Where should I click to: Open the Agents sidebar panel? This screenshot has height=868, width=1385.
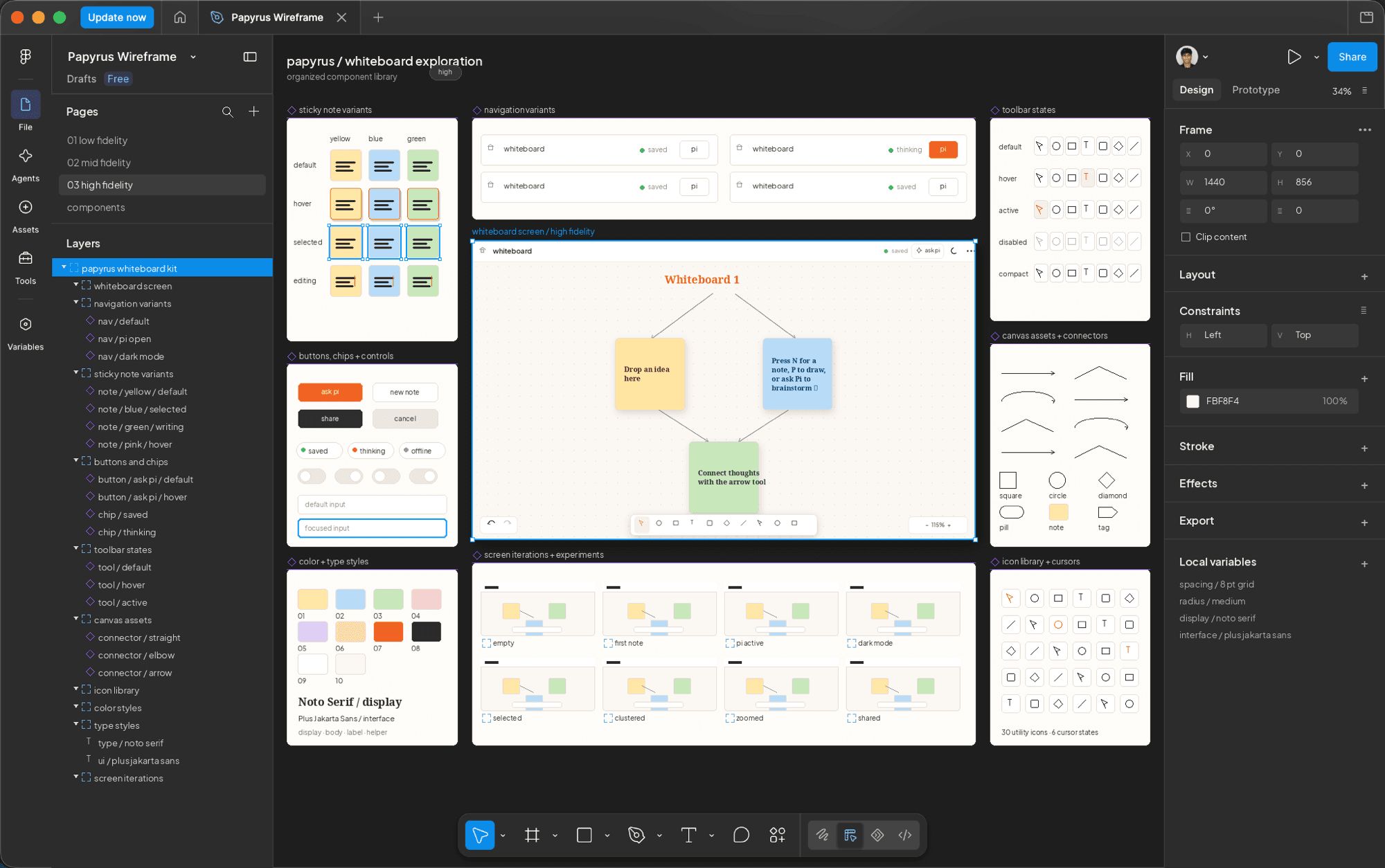point(26,165)
